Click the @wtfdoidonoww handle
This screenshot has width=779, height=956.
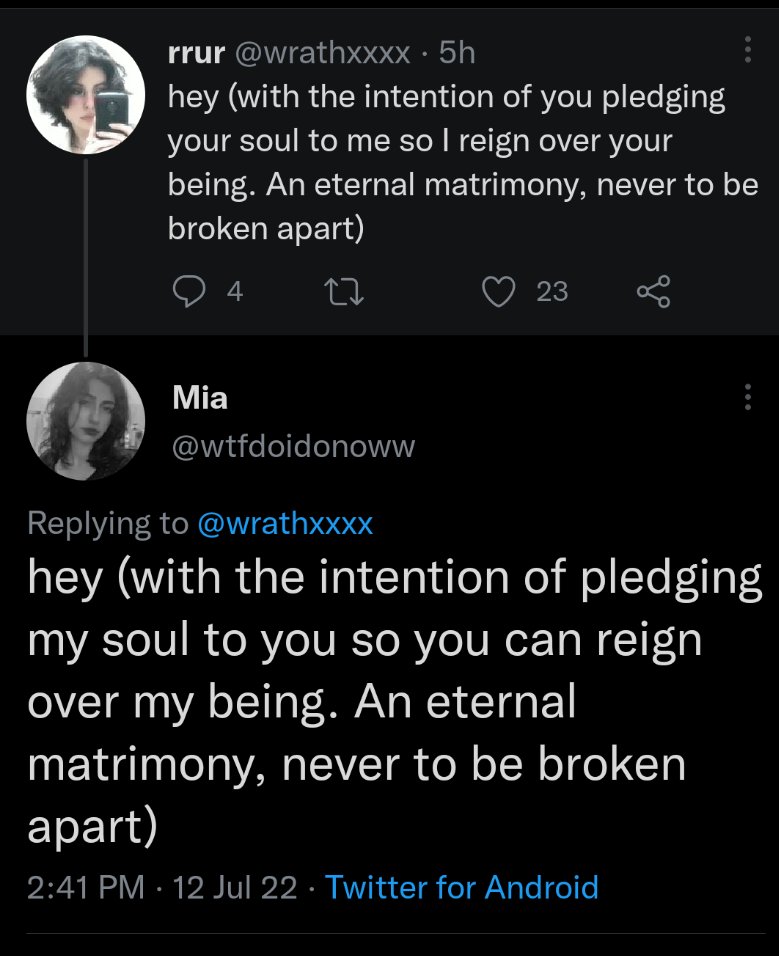pyautogui.click(x=294, y=446)
